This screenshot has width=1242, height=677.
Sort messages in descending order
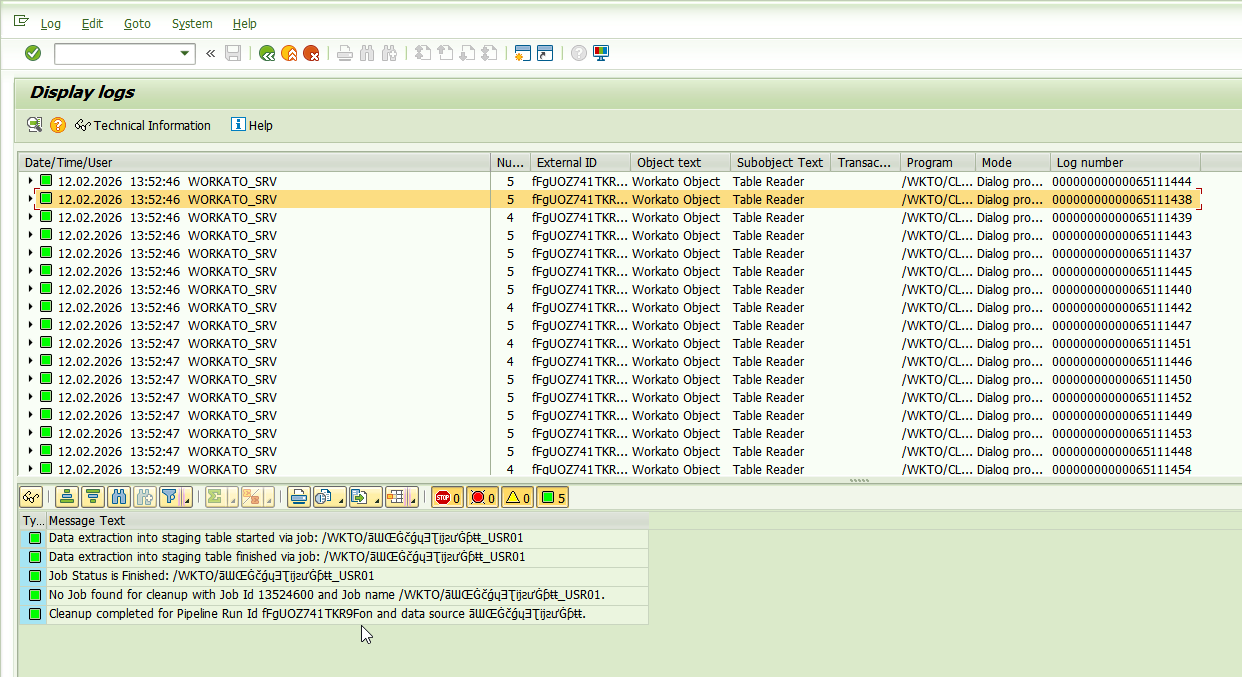[x=92, y=497]
